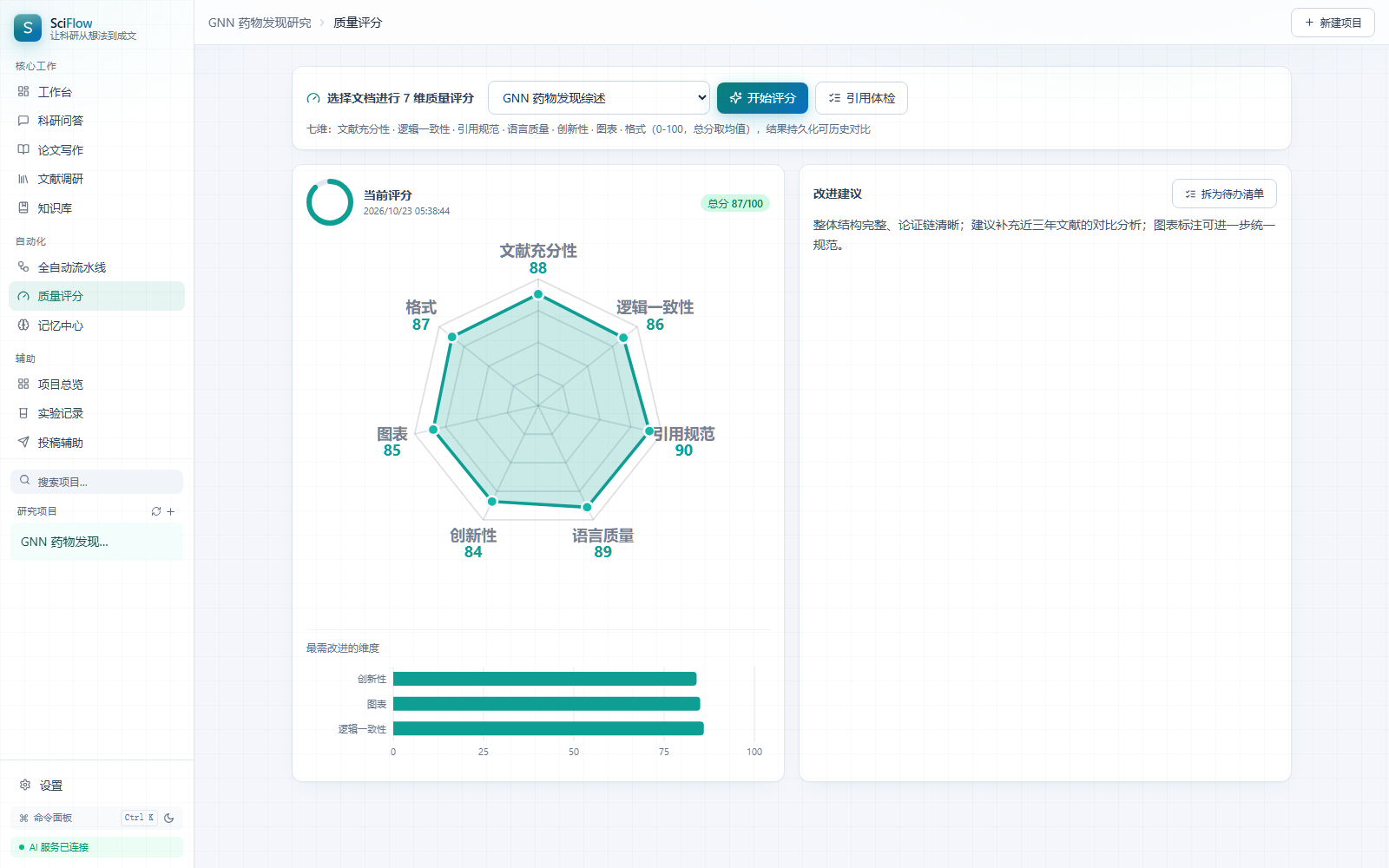Image resolution: width=1389 pixels, height=868 pixels.
Task: Select the 质量评分 sidebar menu item
Action: [96, 296]
